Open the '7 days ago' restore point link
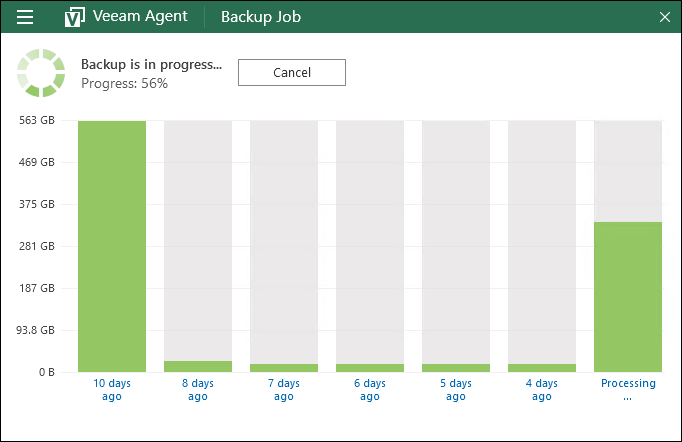 pyautogui.click(x=284, y=389)
